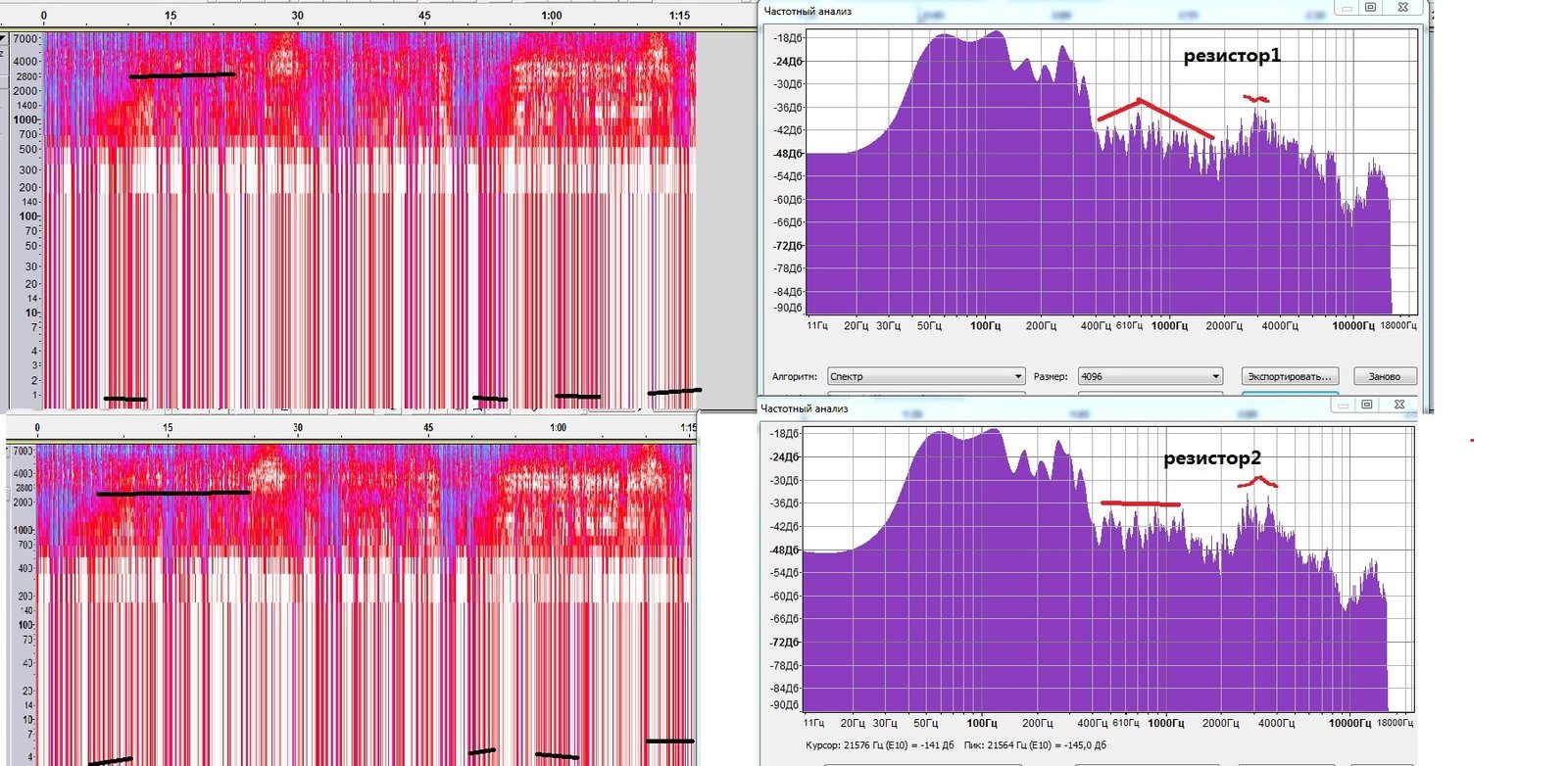Click the Пик: 21564 Гц status text
Screen dimensions: 1568x766
(x=1035, y=745)
